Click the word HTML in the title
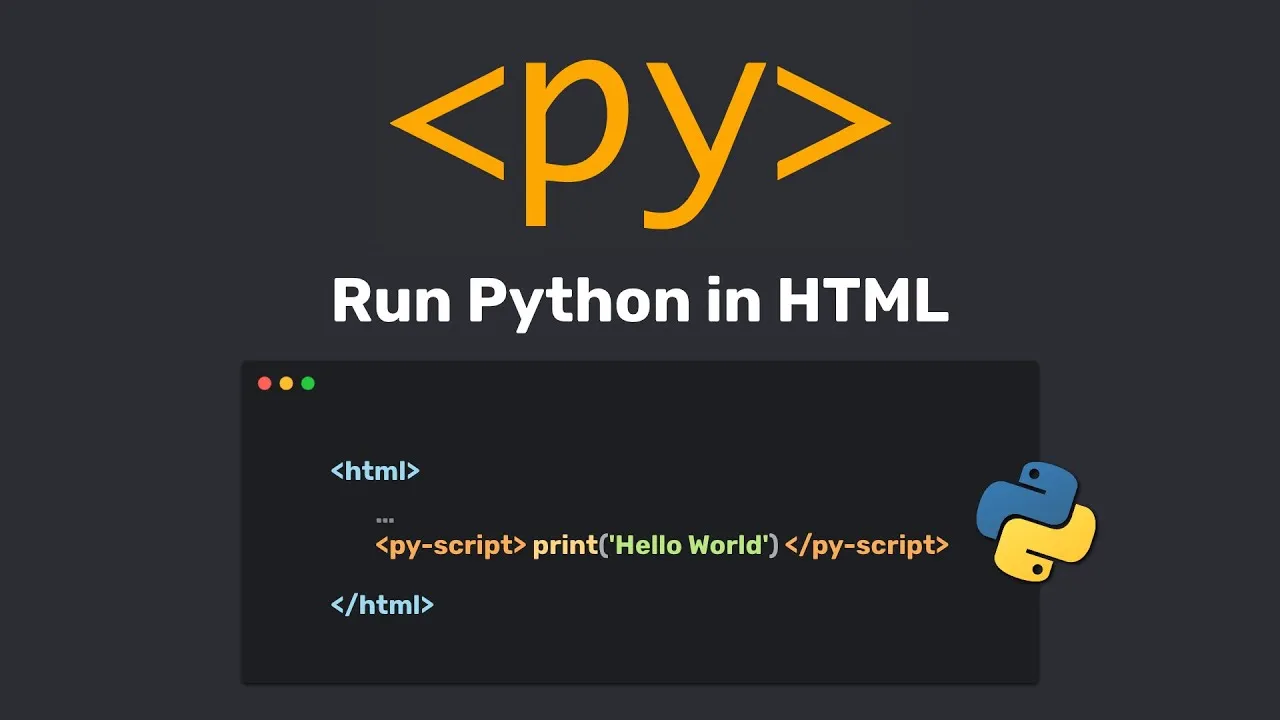The image size is (1280, 720). coord(863,300)
